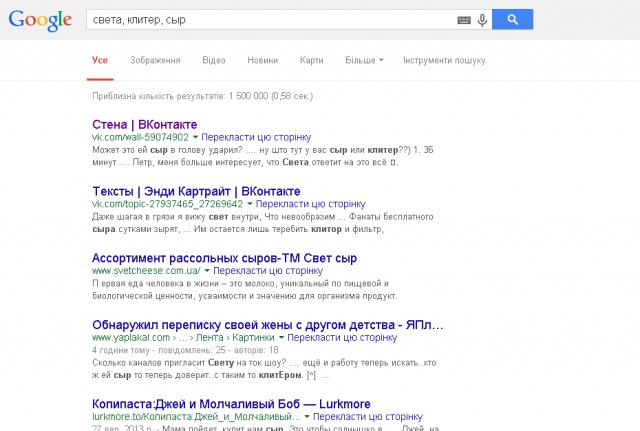Go to the Карти tab

(x=312, y=60)
